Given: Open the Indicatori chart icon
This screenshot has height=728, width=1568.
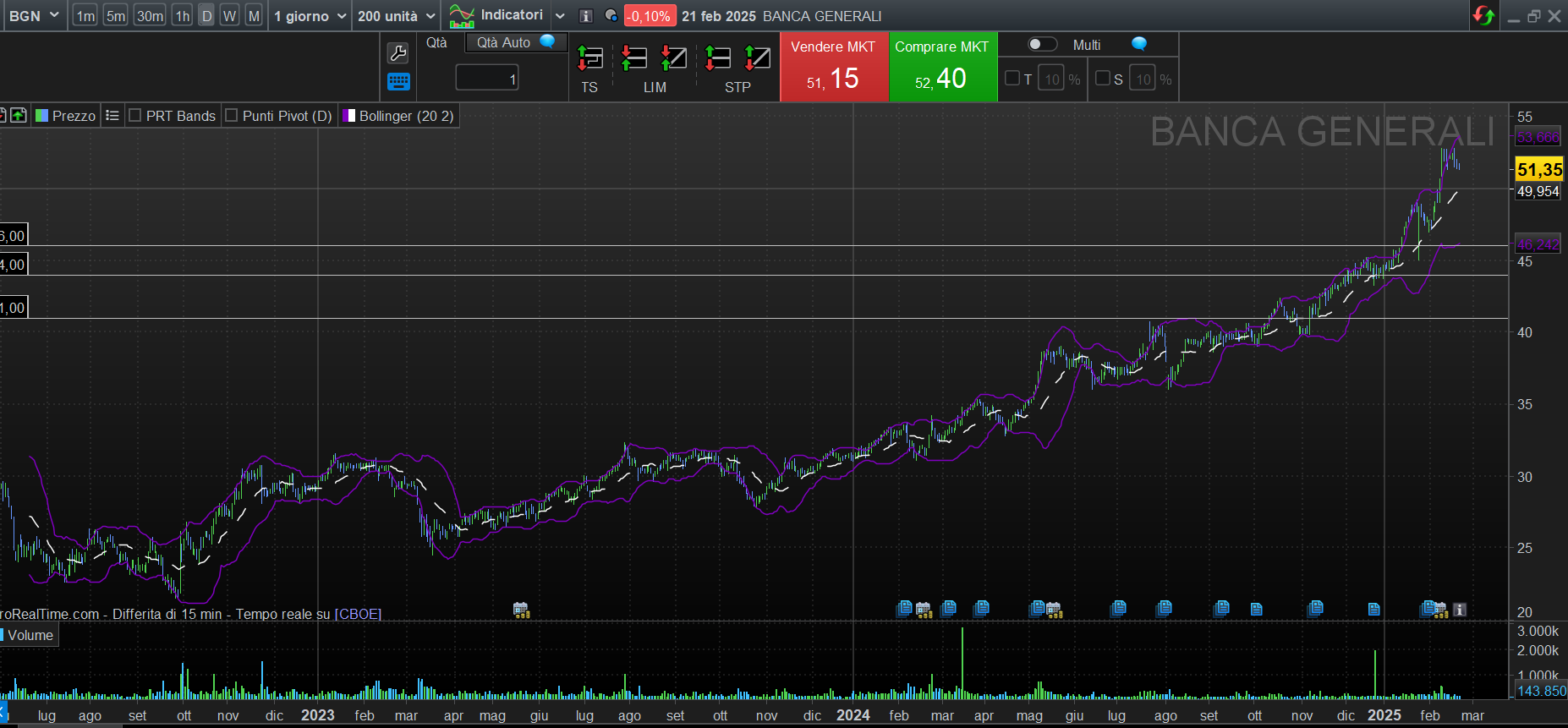Looking at the screenshot, I should pyautogui.click(x=462, y=16).
